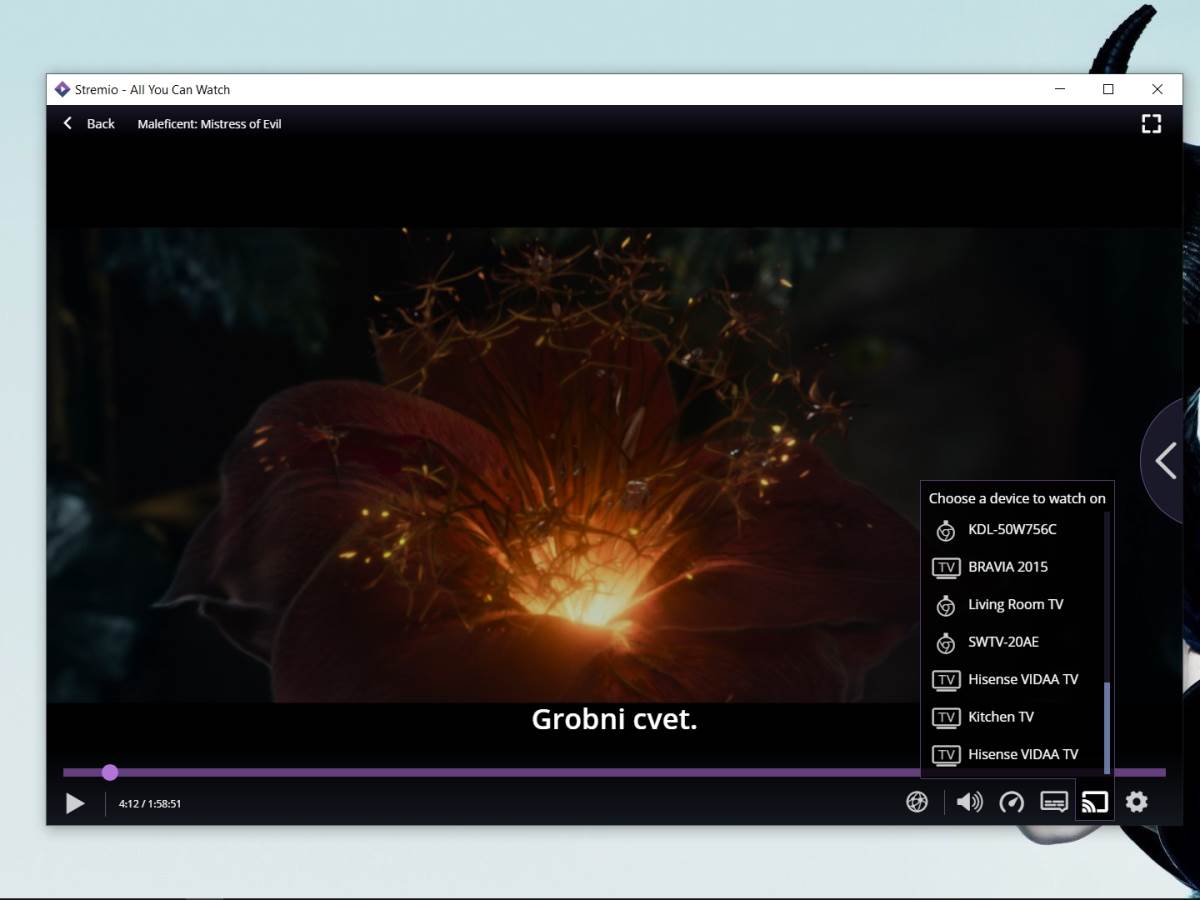Image resolution: width=1200 pixels, height=900 pixels.
Task: Open the playback speed gauge icon
Action: [x=1011, y=802]
